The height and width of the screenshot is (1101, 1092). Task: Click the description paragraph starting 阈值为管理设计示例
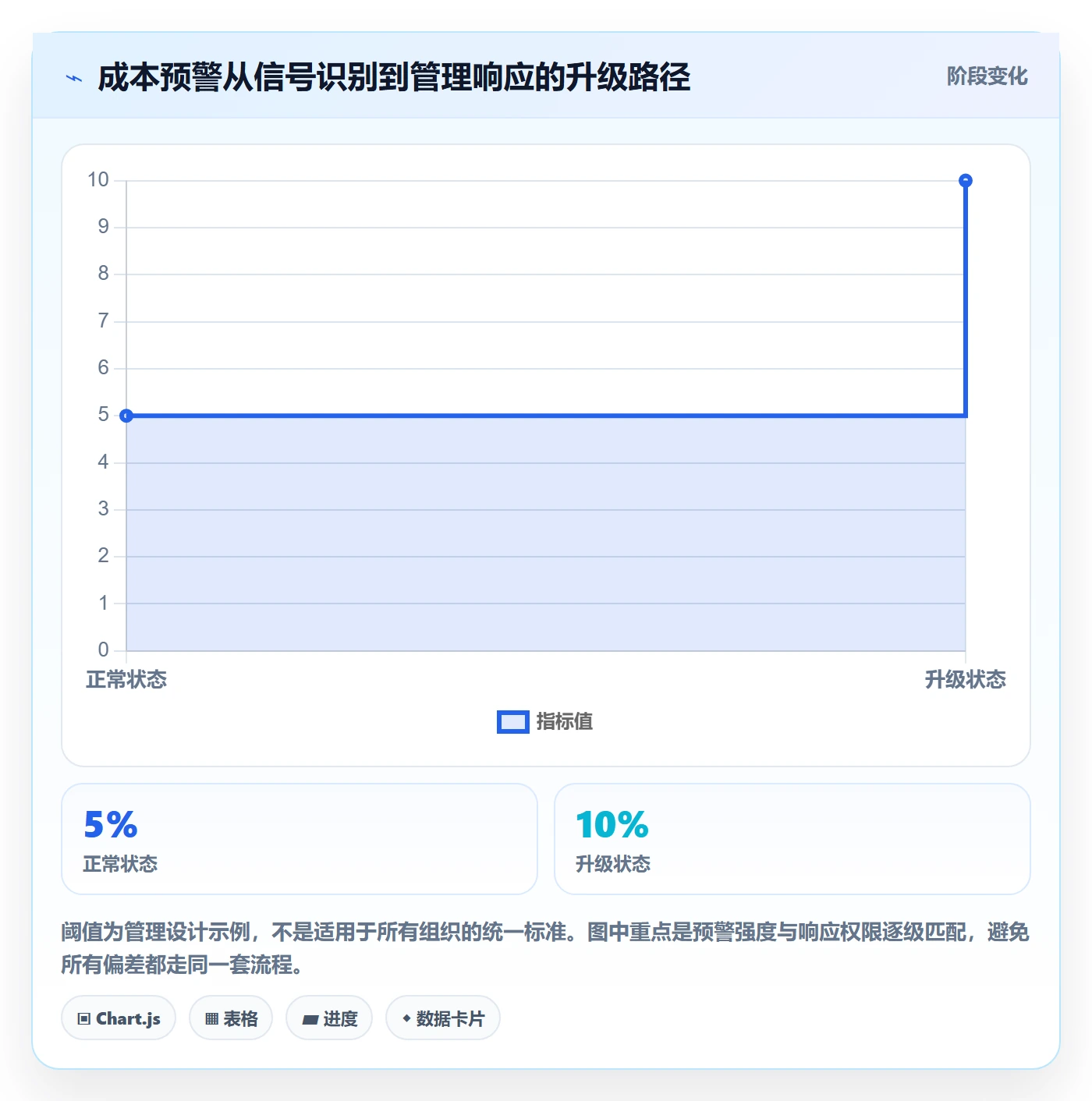click(545, 948)
